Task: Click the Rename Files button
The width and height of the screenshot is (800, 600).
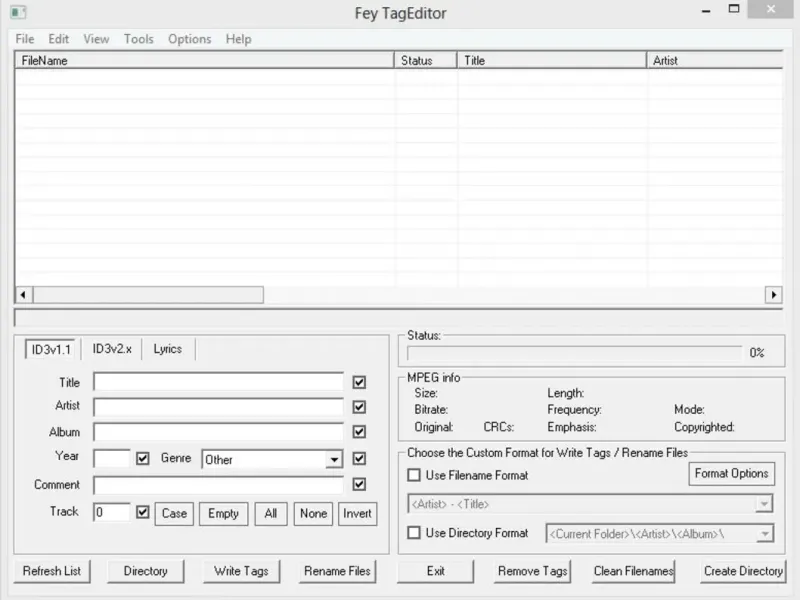Action: pos(337,571)
